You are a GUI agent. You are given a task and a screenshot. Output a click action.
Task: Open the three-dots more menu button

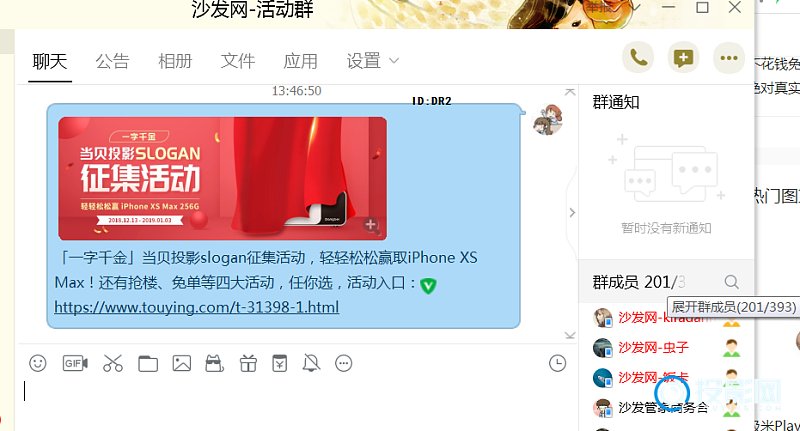pos(729,58)
